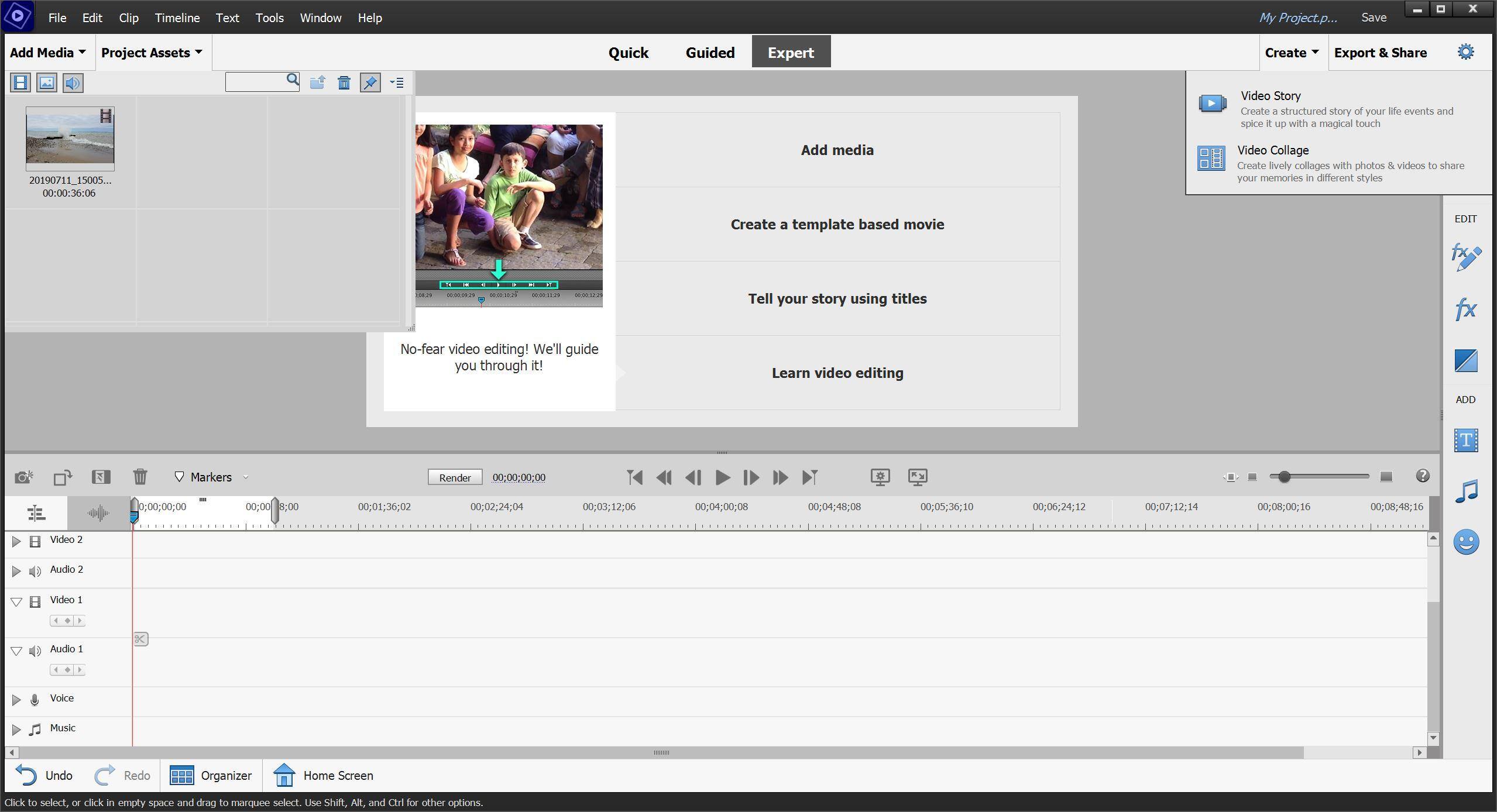Screen dimensions: 1497x812
Task: Select the beach video clip thumbnail
Action: pyautogui.click(x=70, y=139)
